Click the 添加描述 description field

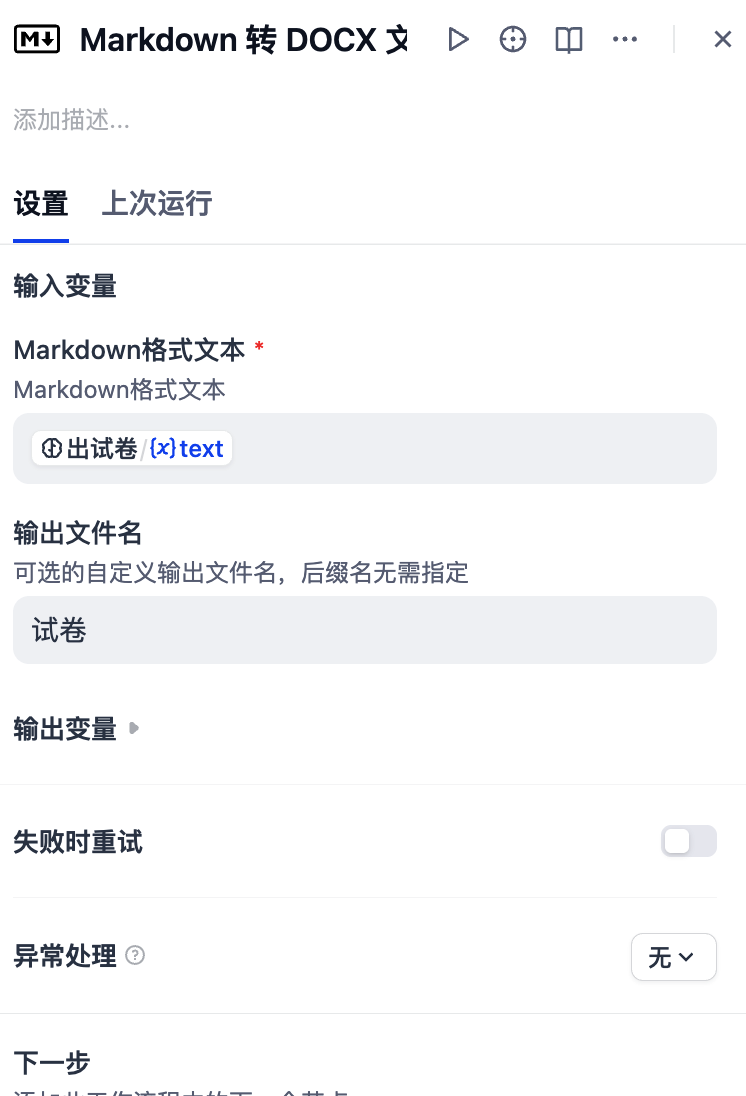pyautogui.click(x=72, y=120)
